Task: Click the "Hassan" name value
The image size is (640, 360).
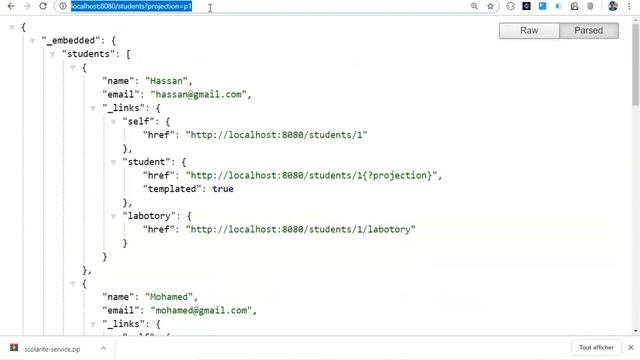Action: tap(166, 81)
